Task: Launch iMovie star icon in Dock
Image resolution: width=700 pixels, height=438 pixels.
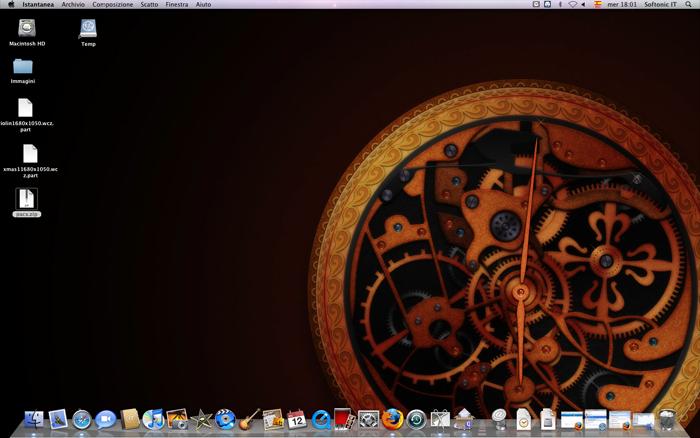Action: [201, 420]
